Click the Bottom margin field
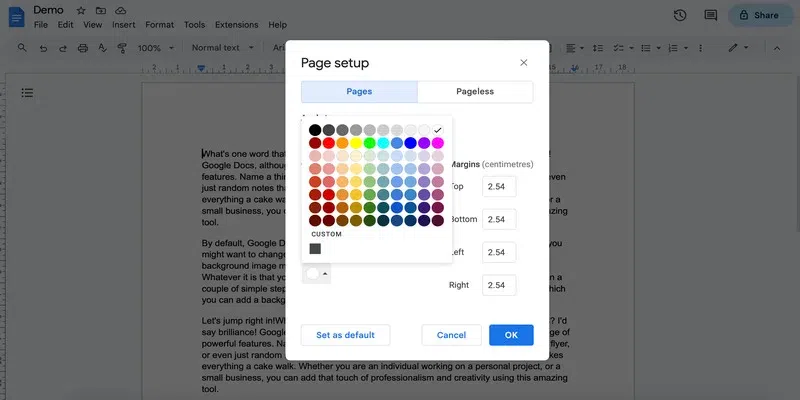 coord(499,219)
